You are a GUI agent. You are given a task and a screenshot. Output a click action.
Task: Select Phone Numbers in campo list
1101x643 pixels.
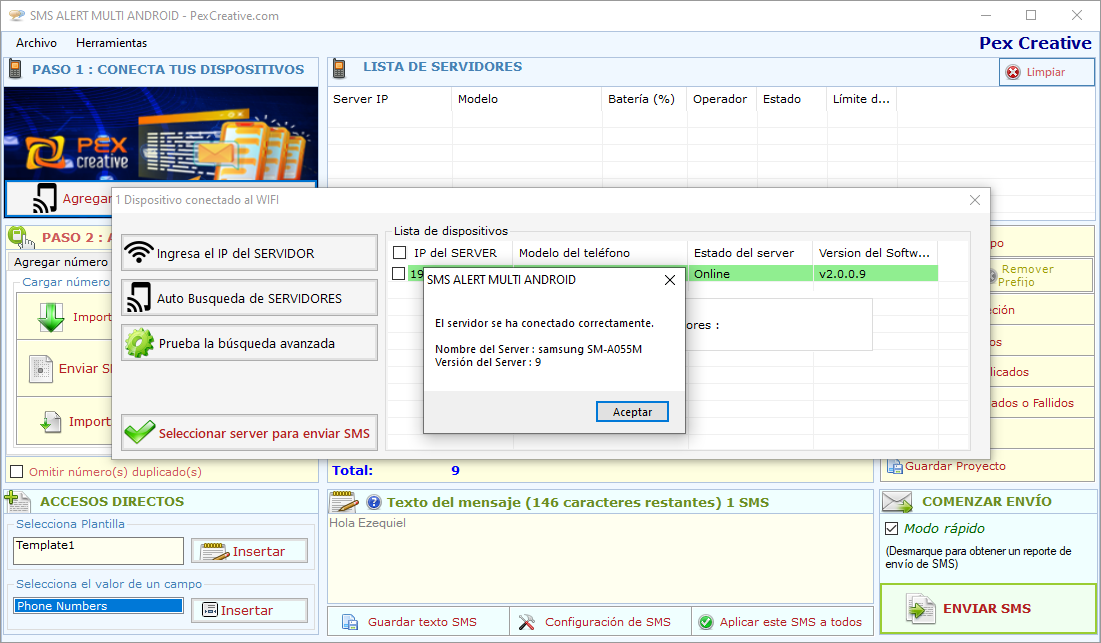point(98,606)
